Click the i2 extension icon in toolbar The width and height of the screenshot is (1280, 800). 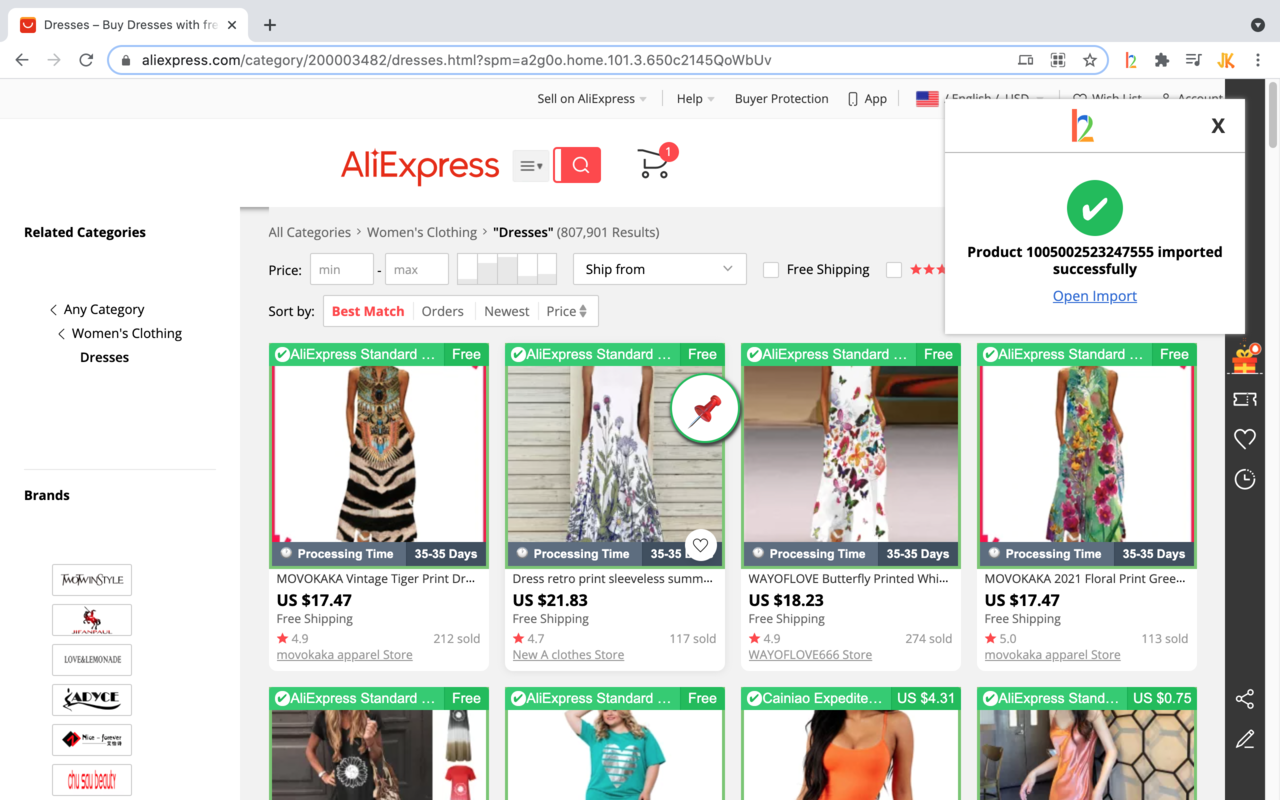(1131, 60)
